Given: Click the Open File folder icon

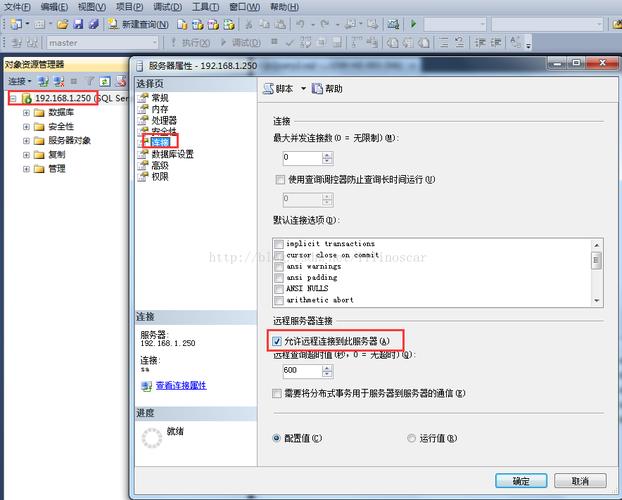Looking at the screenshot, I should click(62, 24).
